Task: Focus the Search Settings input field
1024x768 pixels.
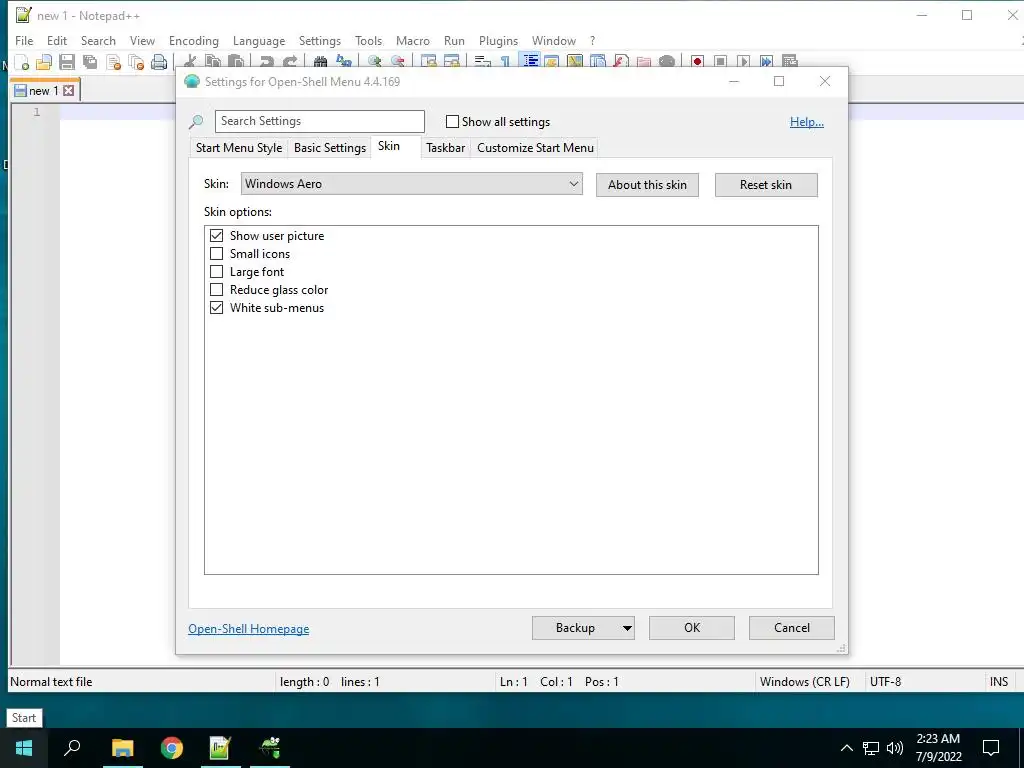Action: (319, 121)
